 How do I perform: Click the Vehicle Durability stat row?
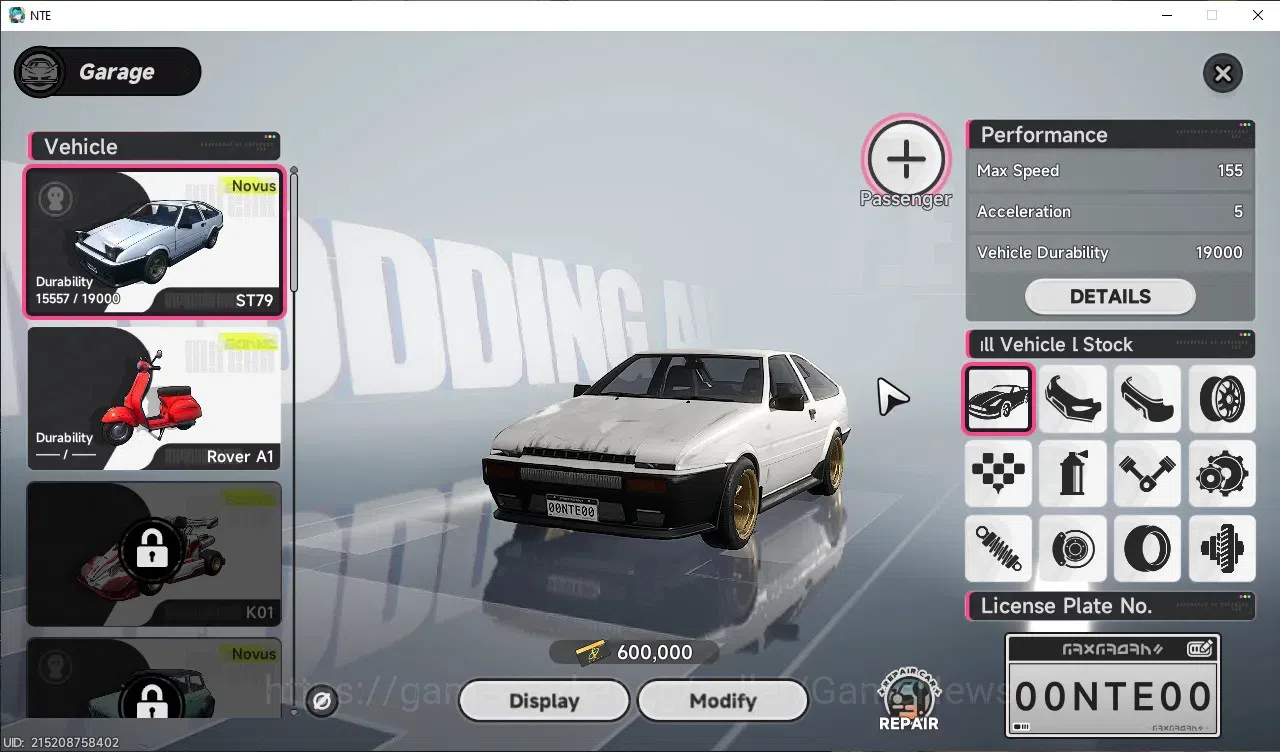1110,252
